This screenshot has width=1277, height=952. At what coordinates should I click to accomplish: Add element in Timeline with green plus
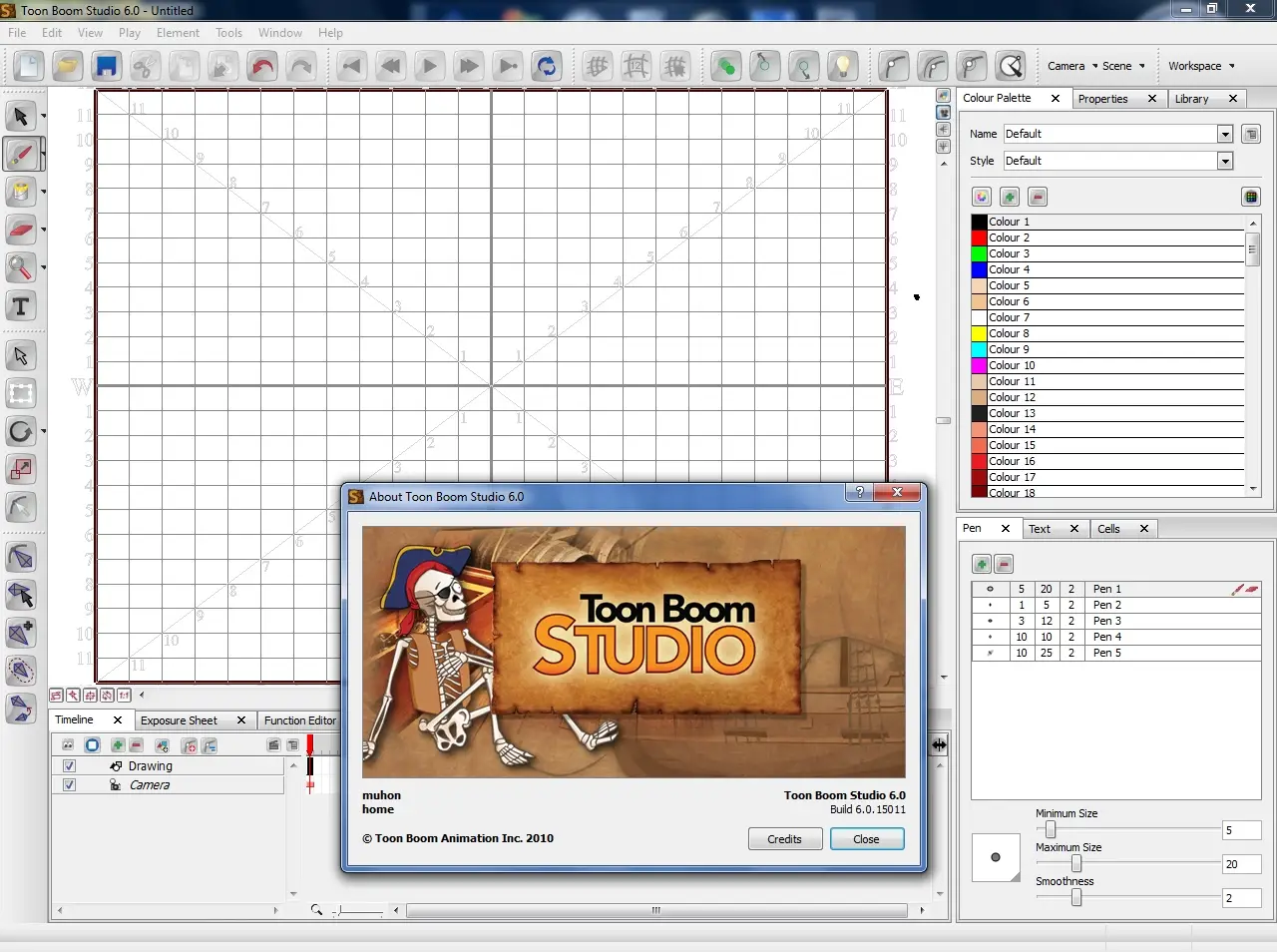click(118, 745)
